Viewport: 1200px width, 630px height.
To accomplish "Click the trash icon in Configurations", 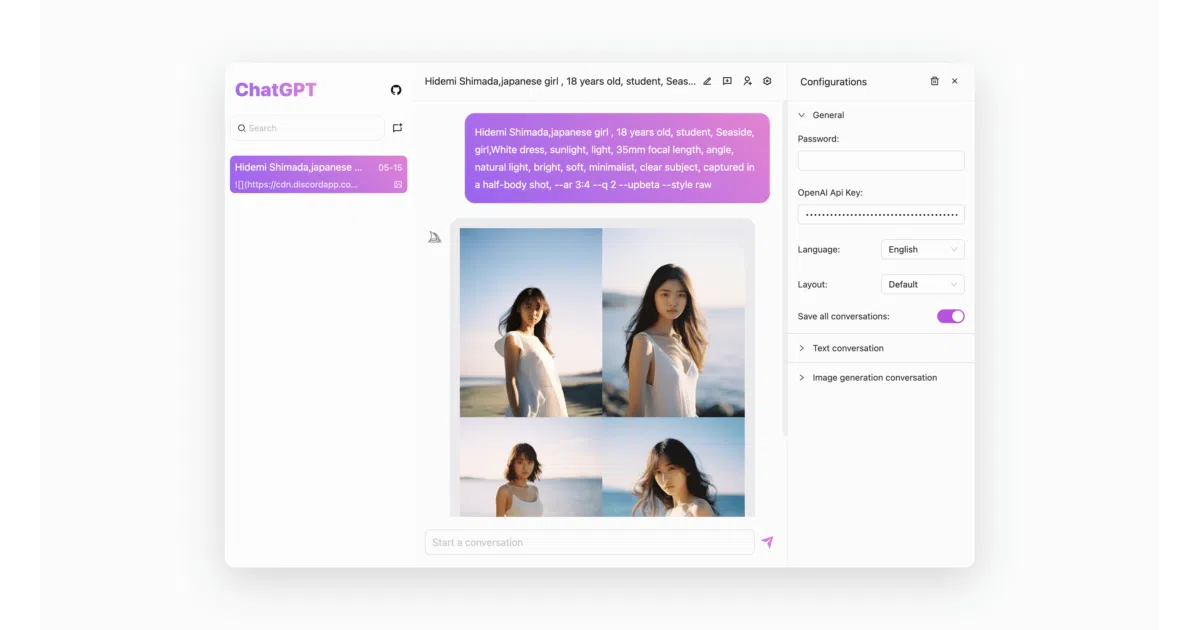I will tap(934, 81).
